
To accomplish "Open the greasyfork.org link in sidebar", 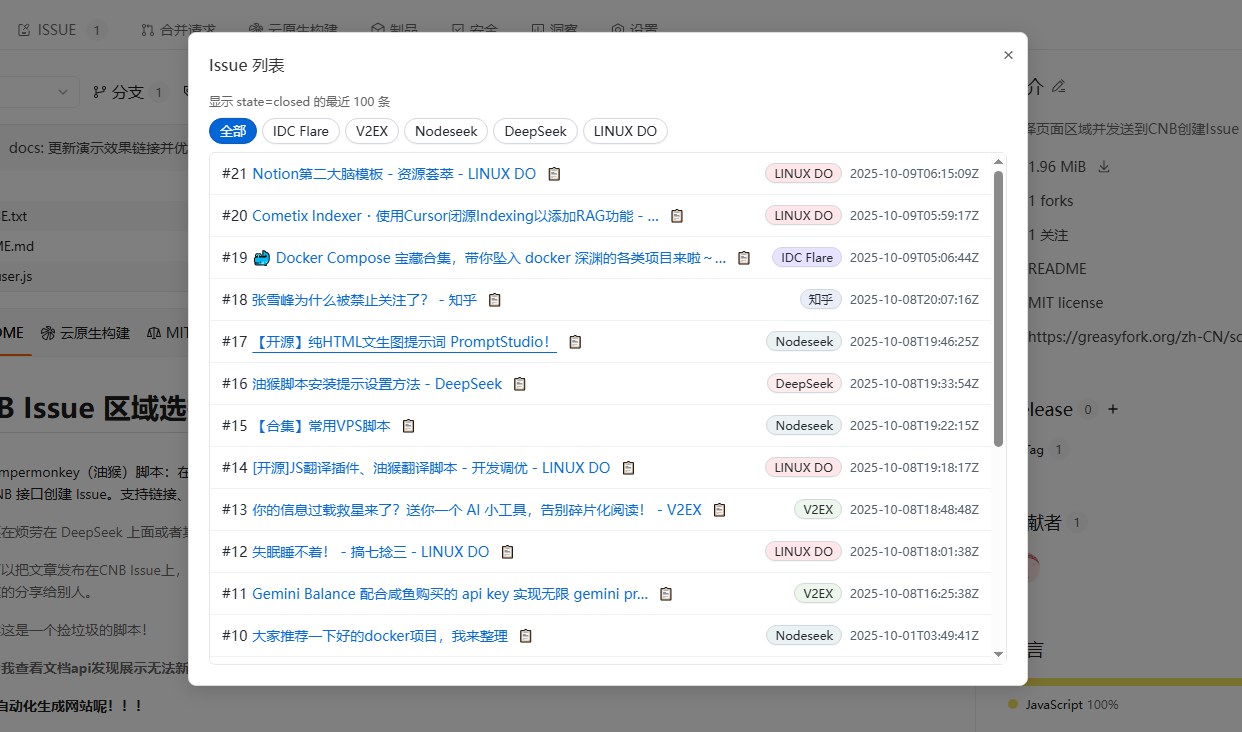I will 1134,337.
